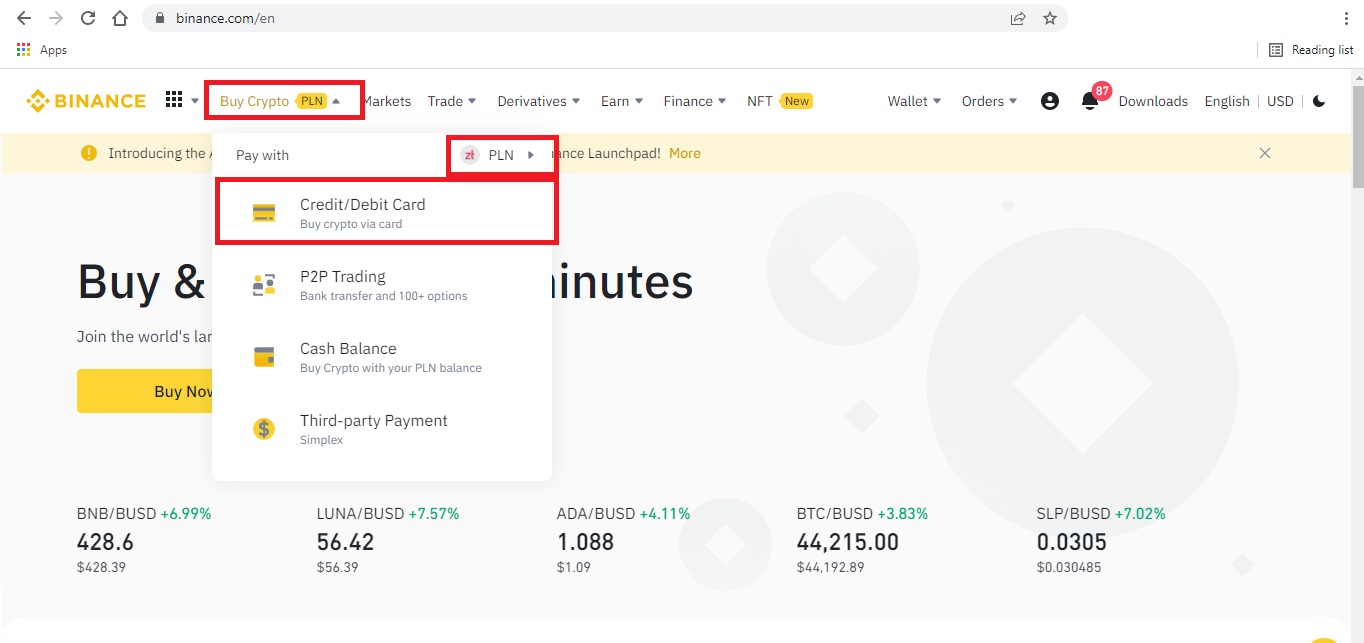Open the BTC/BUSD price ticker

tap(862, 540)
